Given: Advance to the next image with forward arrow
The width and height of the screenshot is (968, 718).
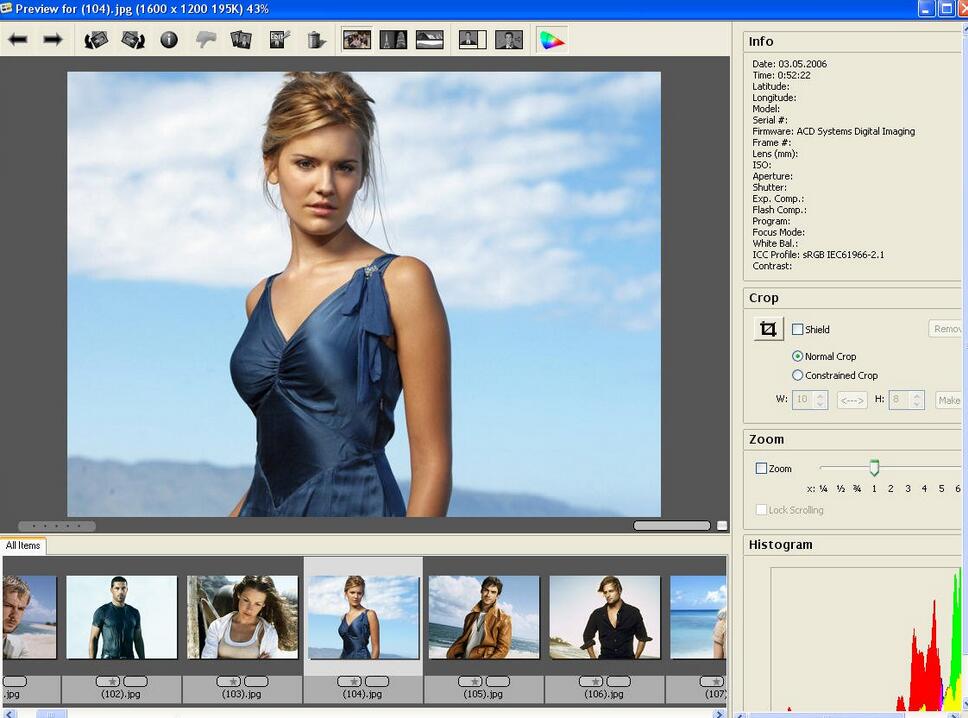Looking at the screenshot, I should point(53,40).
